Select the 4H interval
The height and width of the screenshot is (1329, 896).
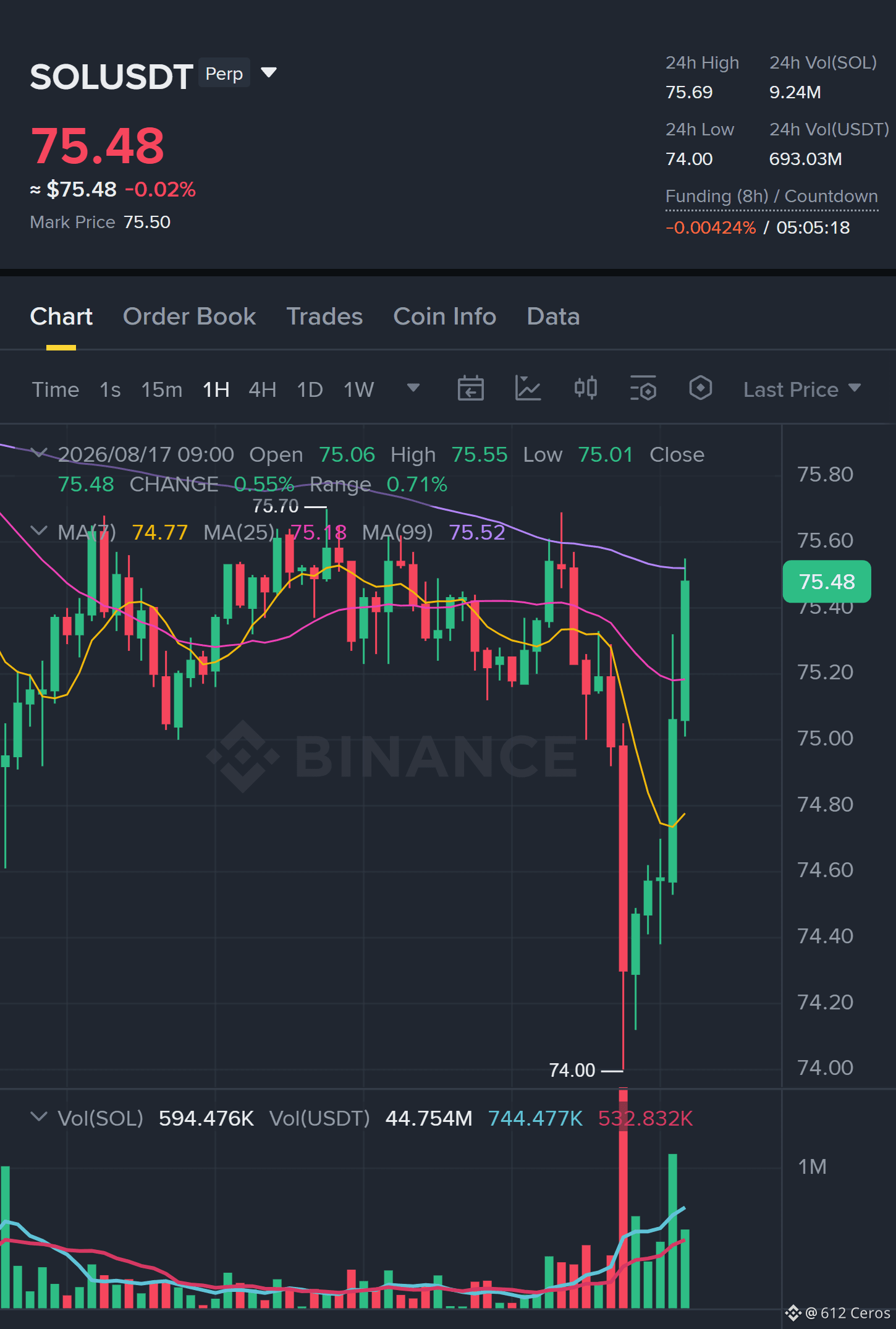coord(263,389)
